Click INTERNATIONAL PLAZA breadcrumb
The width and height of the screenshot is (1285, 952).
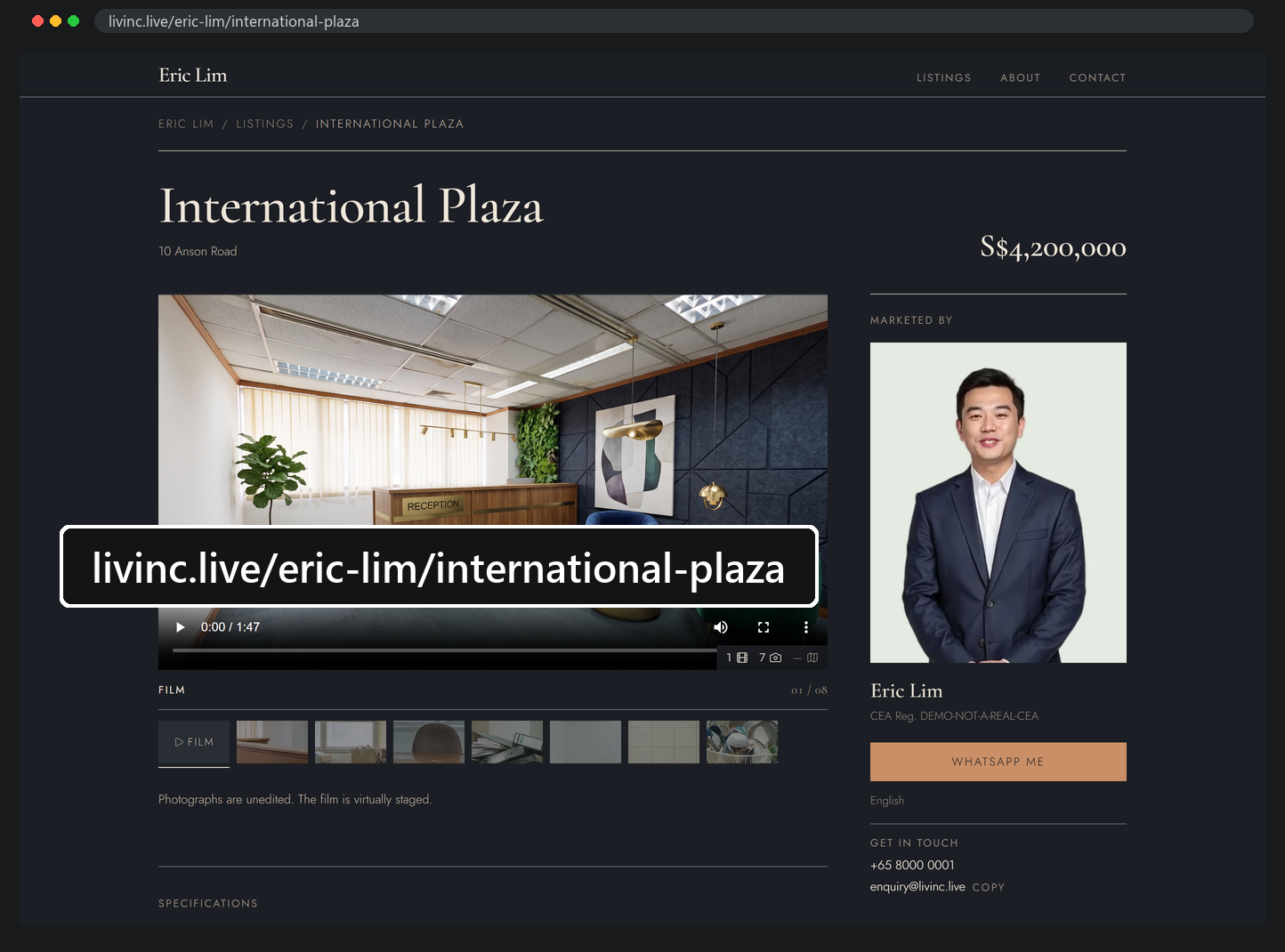[x=390, y=124]
